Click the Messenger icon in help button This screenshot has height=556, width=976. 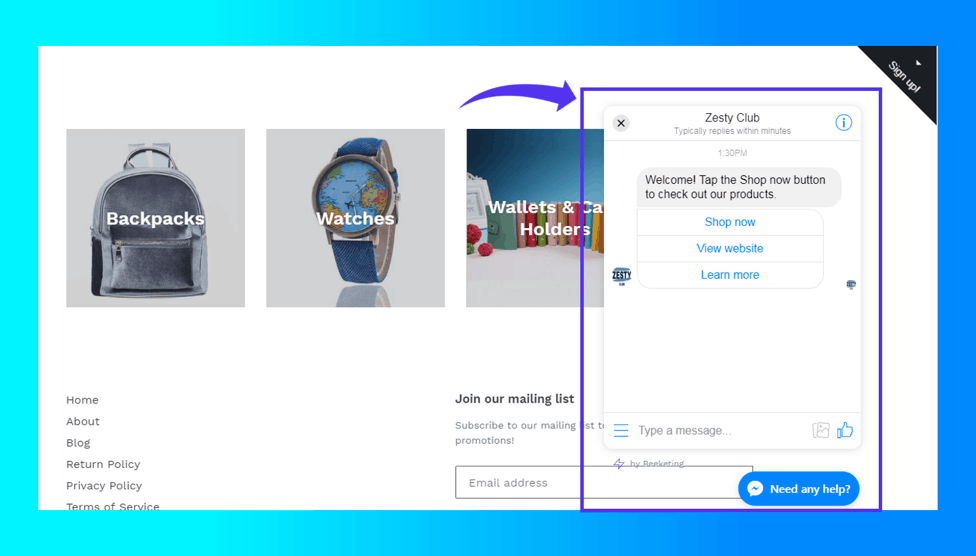coord(755,489)
